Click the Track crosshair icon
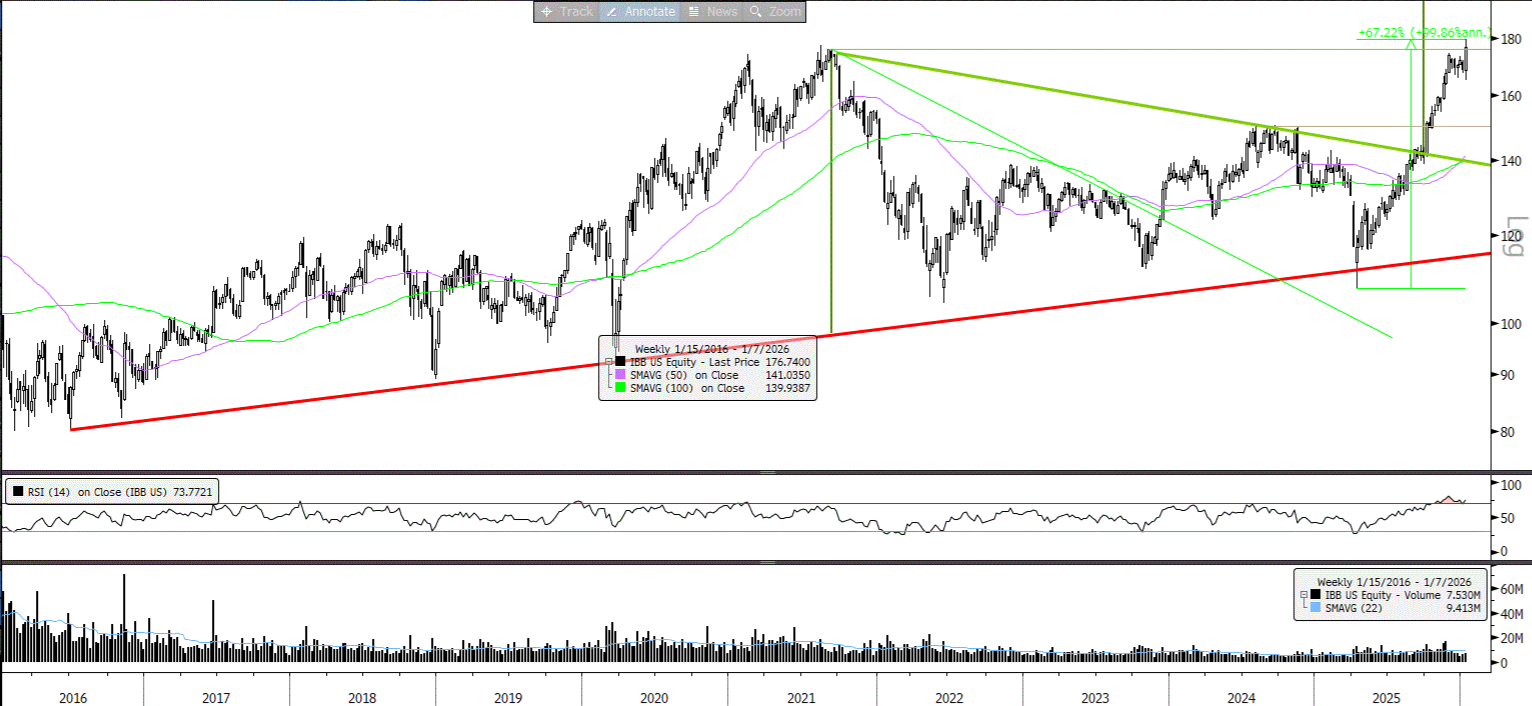This screenshot has height=706, width=1532. point(547,12)
